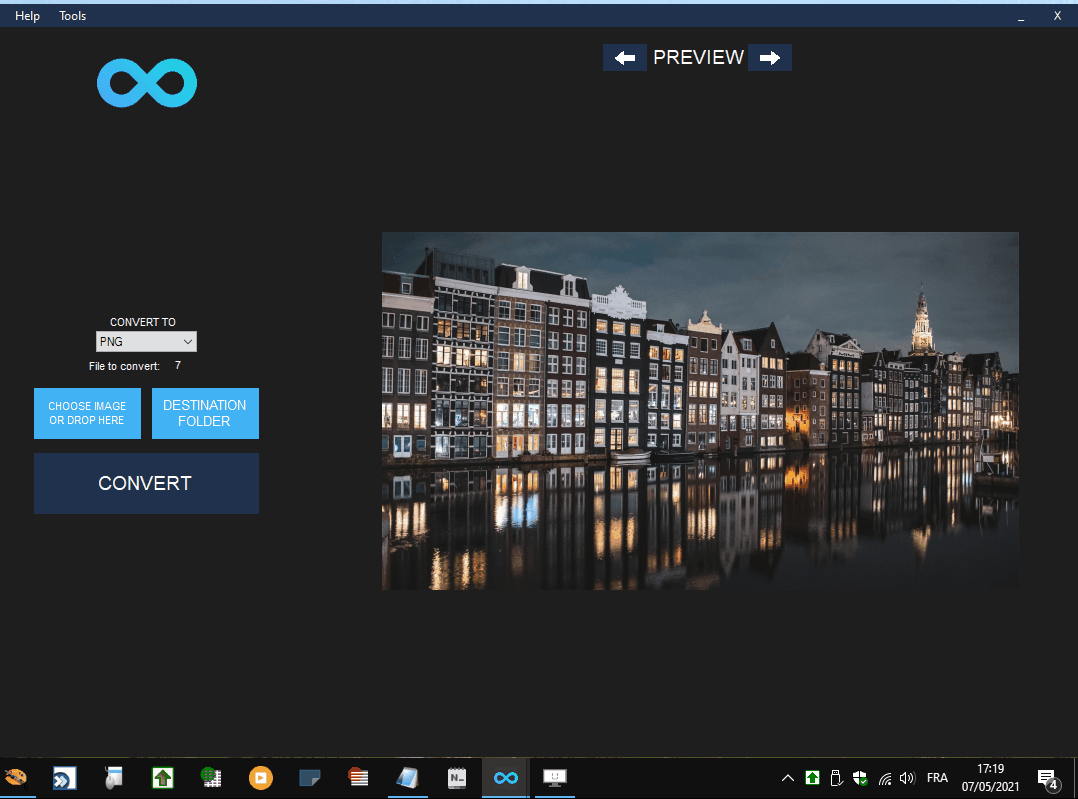Open the notification center with 4 notifications
This screenshot has height=799, width=1078.
(1048, 780)
